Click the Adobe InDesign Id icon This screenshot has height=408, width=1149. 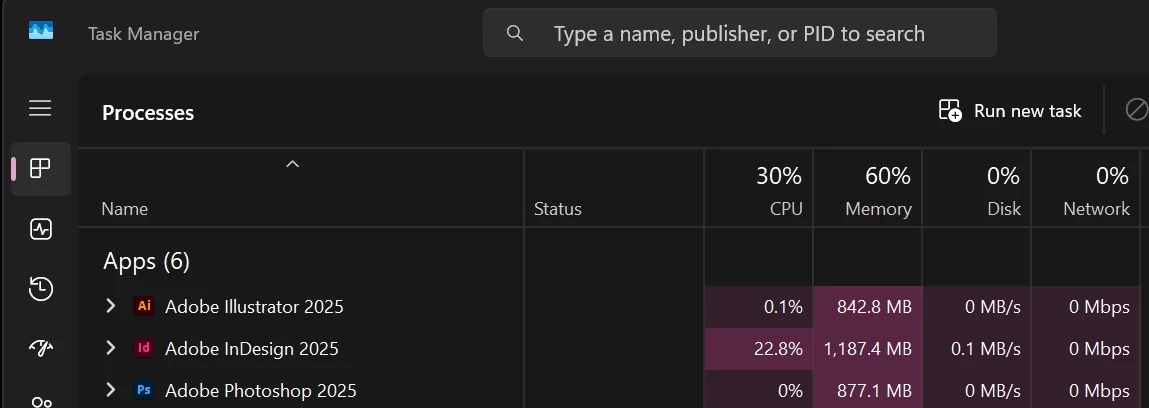click(144, 348)
